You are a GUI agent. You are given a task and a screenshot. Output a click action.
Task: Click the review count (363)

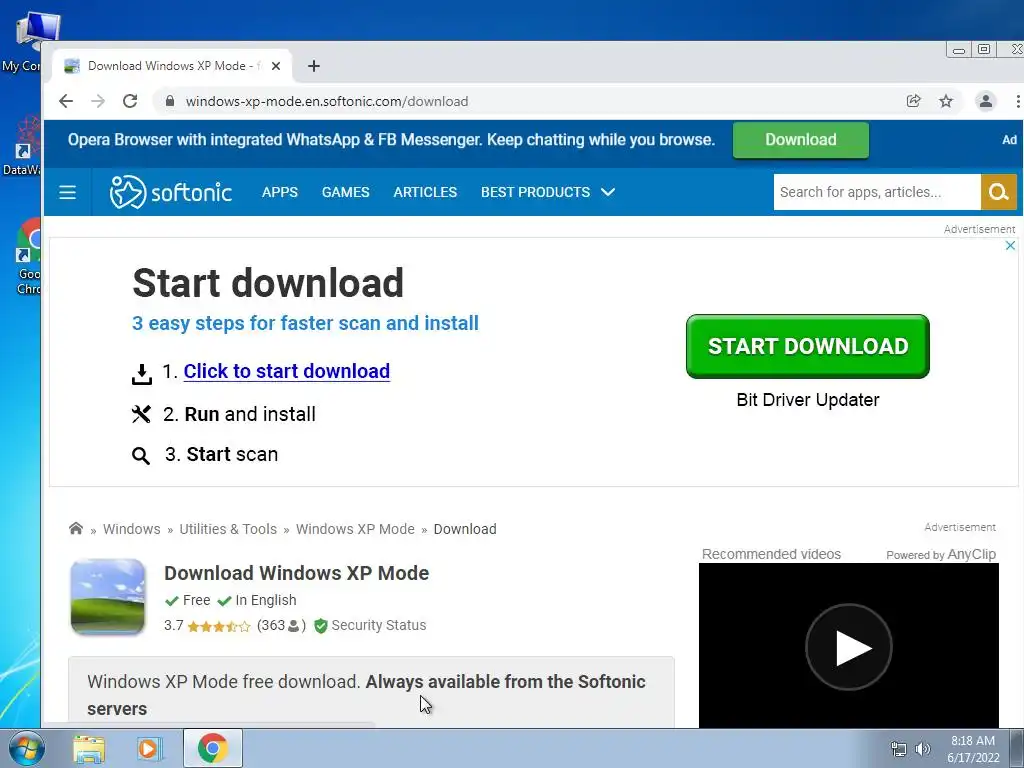tap(281, 626)
